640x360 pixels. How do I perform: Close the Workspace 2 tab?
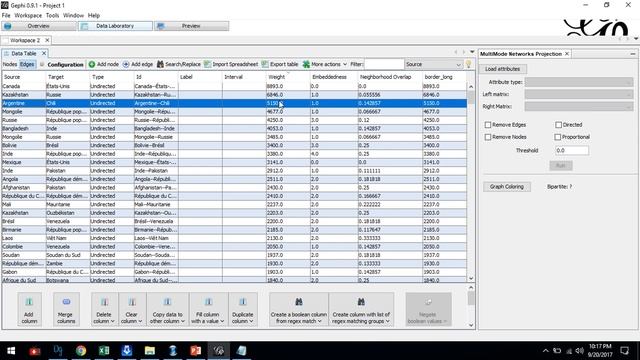click(47, 40)
